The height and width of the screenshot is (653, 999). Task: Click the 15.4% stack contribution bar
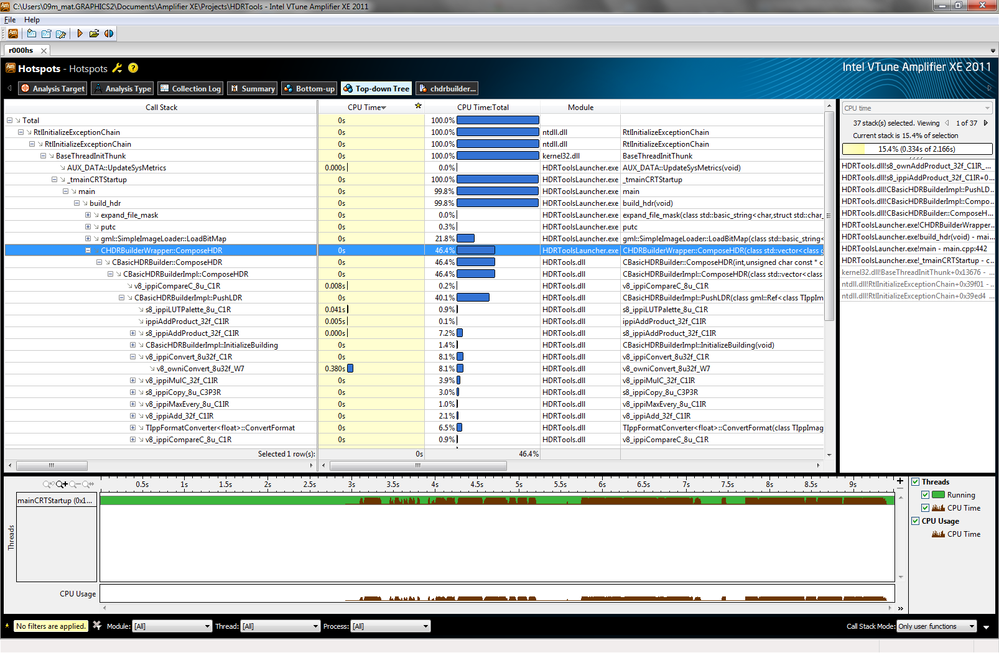[917, 149]
